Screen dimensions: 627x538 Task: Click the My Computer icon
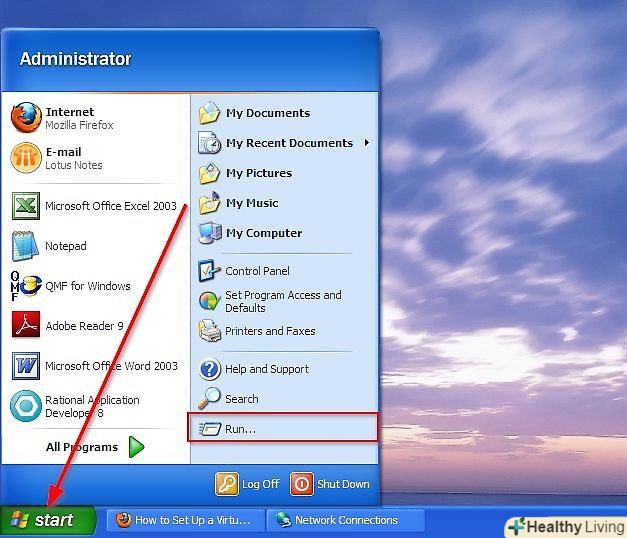[209, 233]
